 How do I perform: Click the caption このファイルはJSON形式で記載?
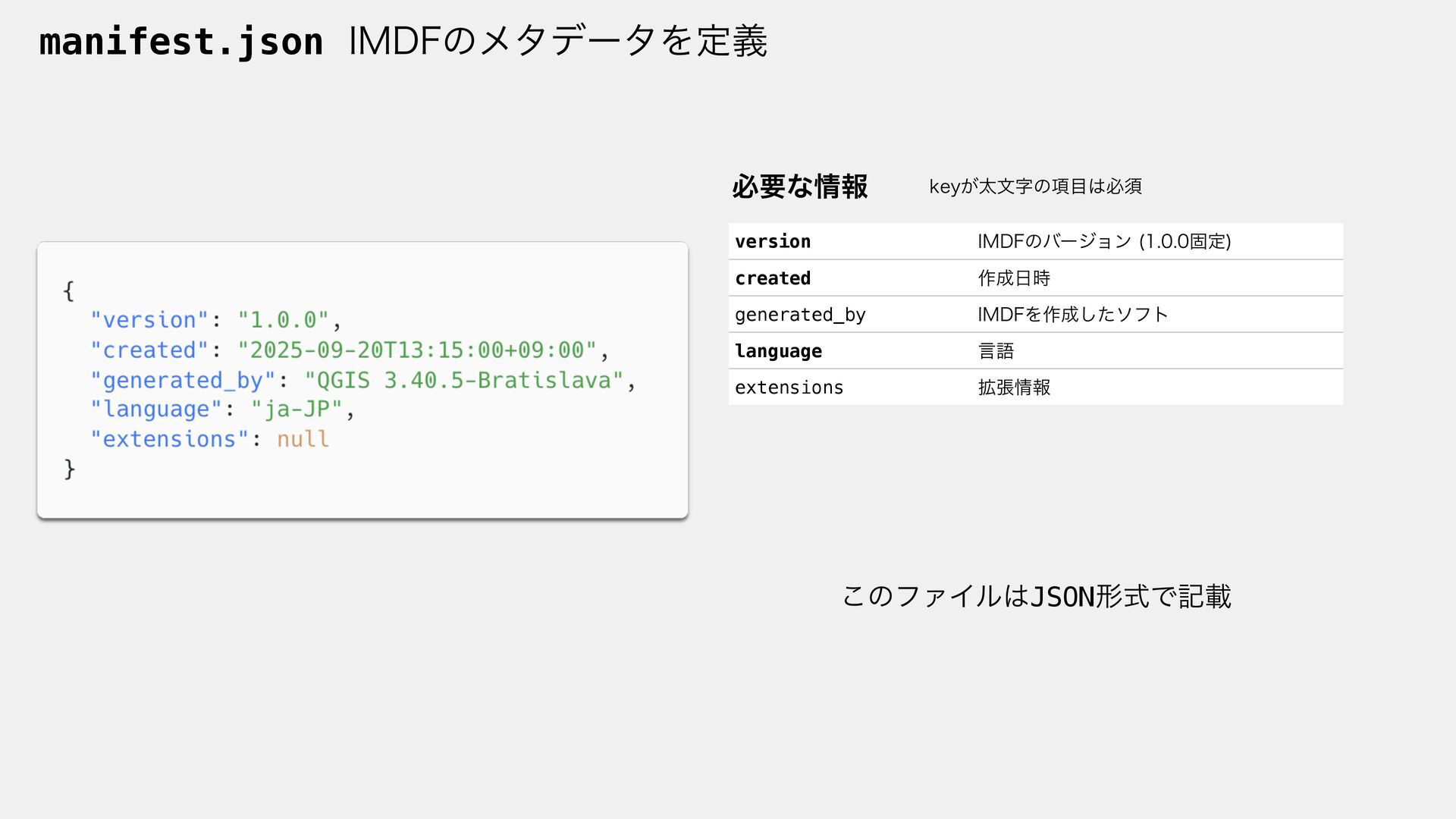coord(1036,596)
